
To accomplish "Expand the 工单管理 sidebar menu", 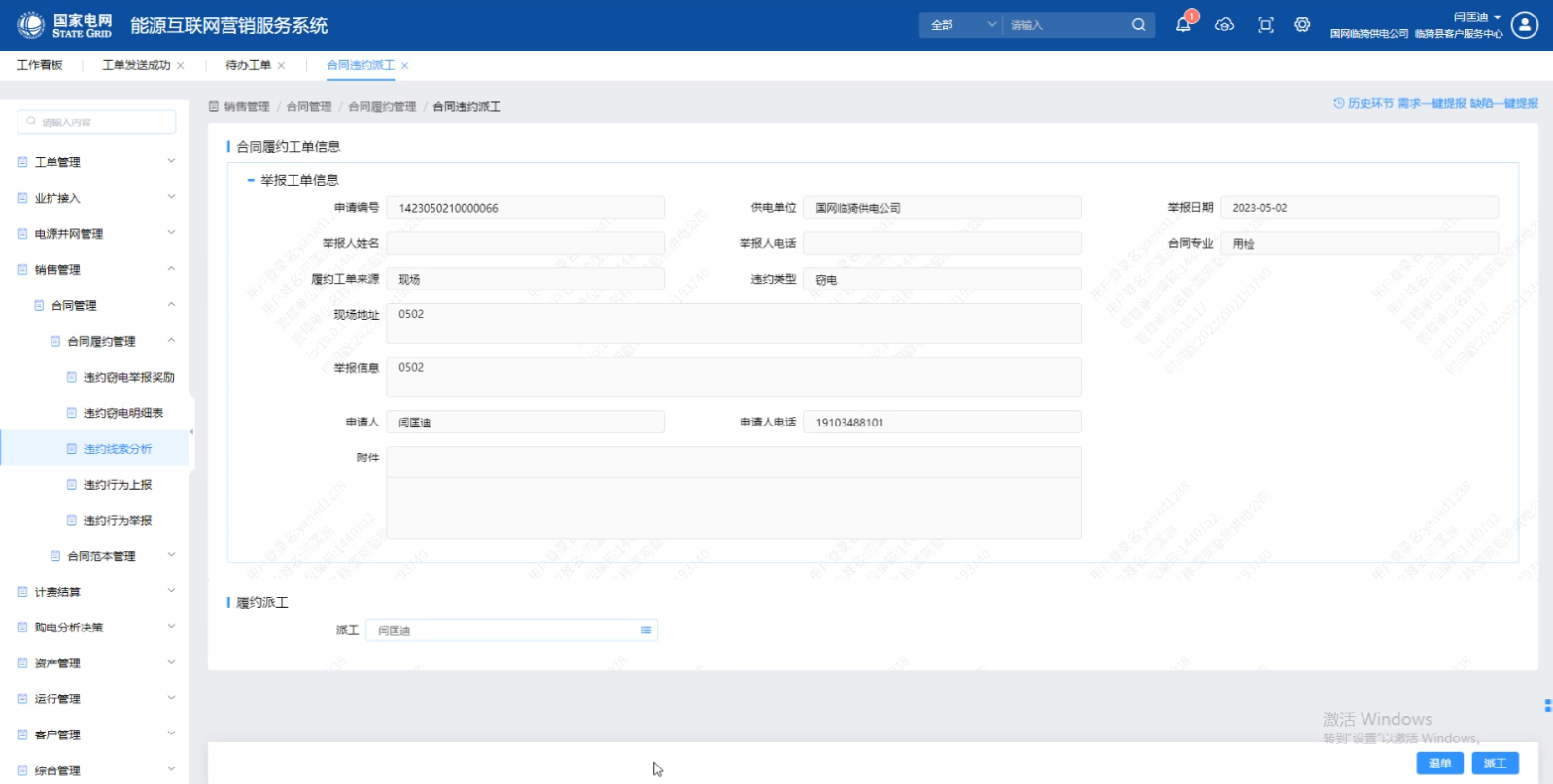I will (x=95, y=162).
